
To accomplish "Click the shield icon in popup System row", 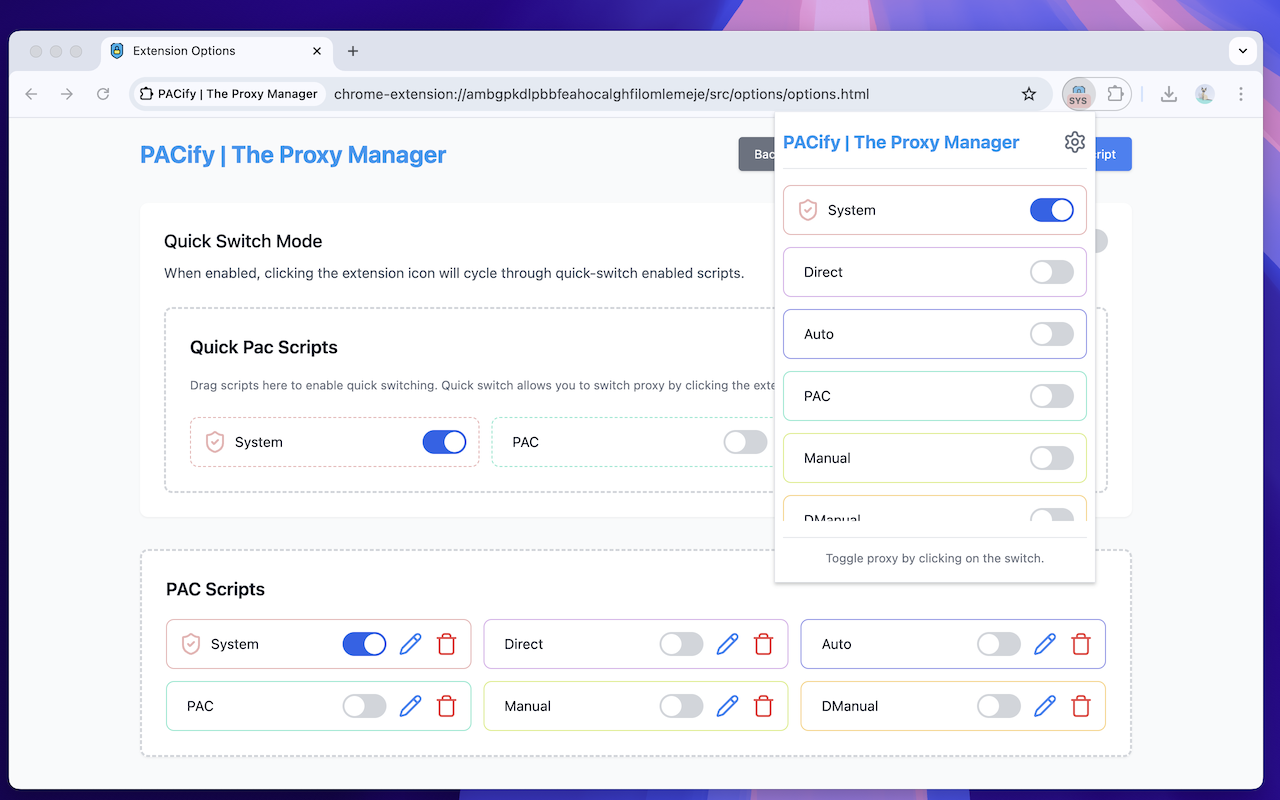I will 808,210.
